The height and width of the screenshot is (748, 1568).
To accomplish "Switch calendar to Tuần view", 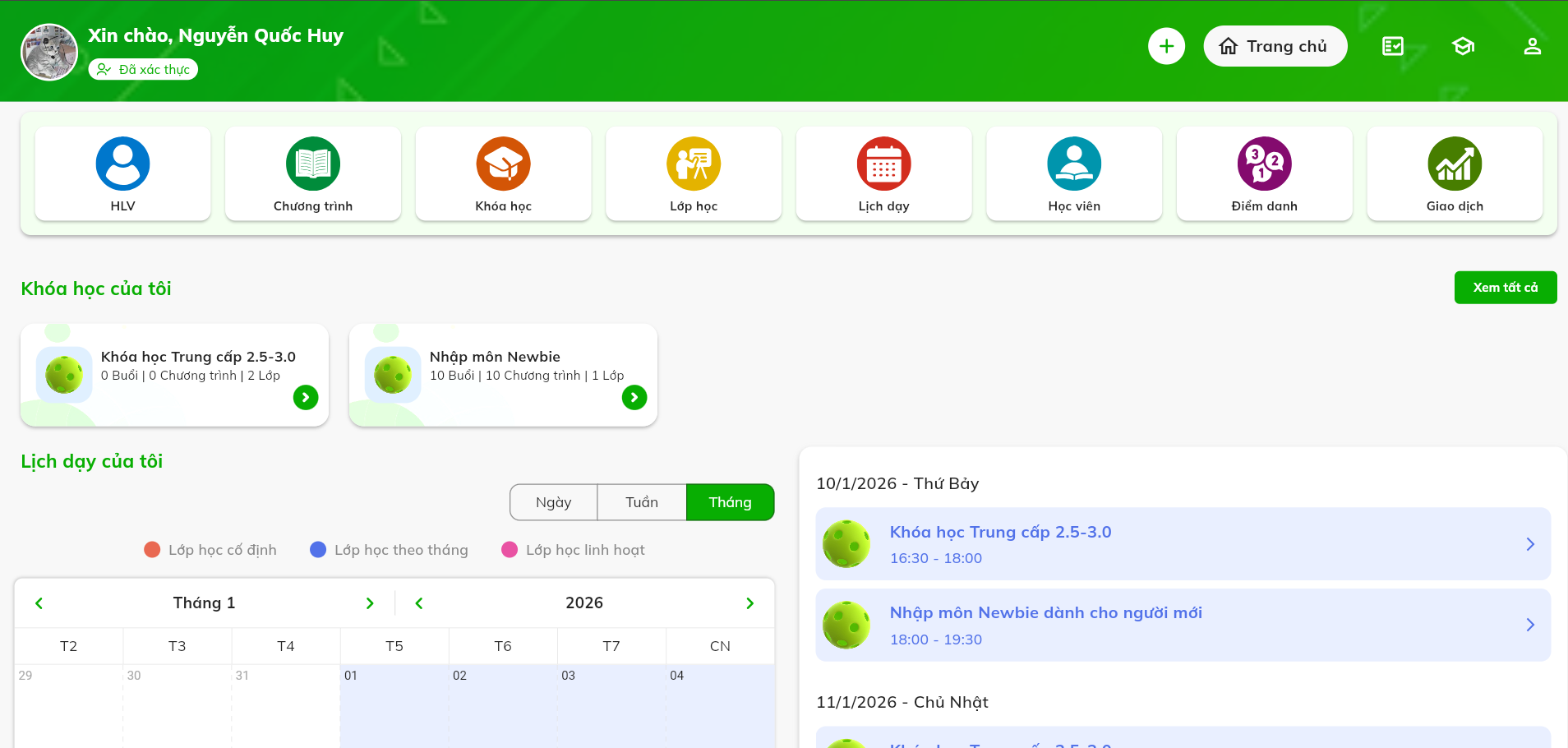I will [642, 502].
